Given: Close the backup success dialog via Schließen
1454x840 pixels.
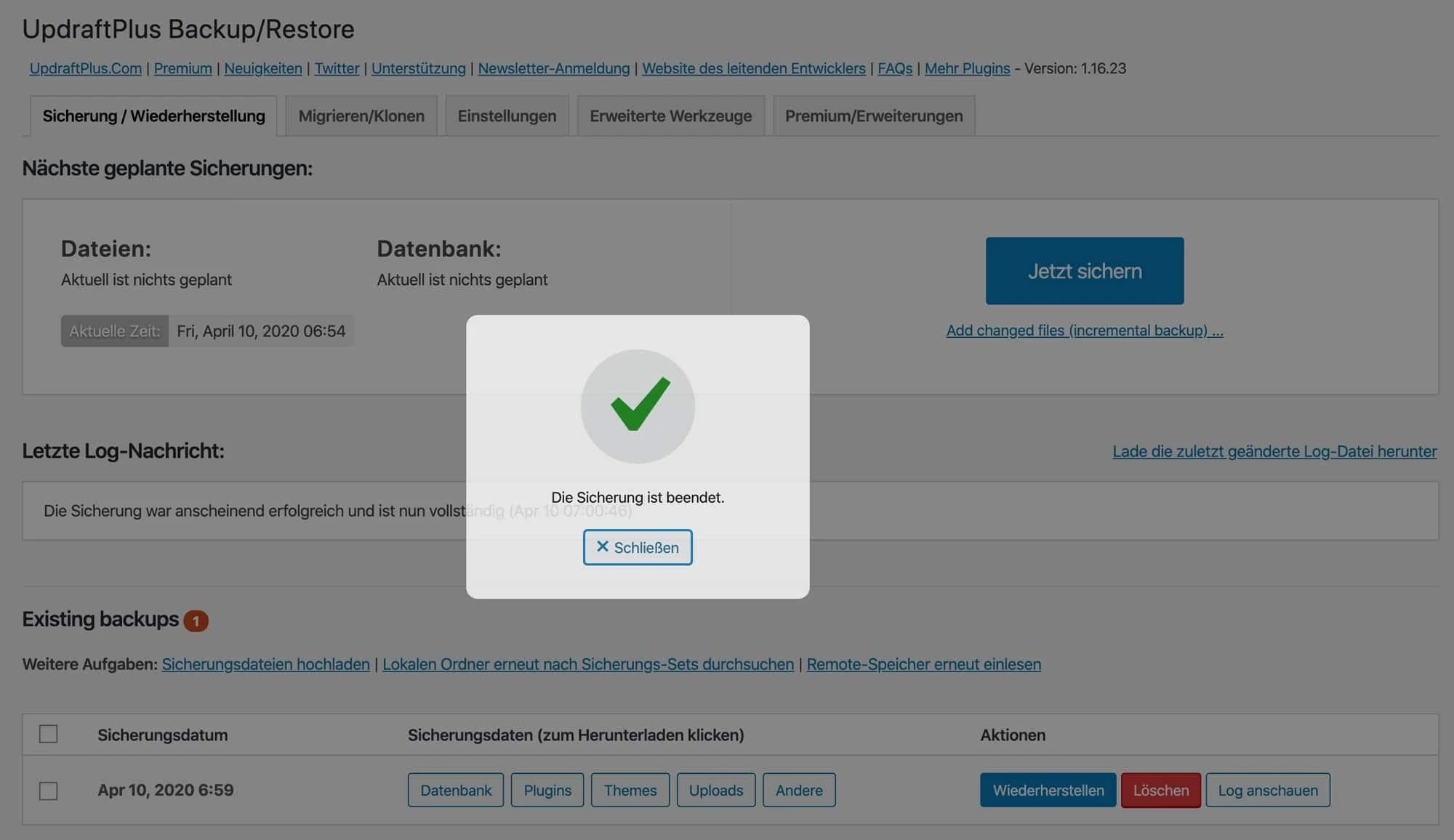Looking at the screenshot, I should [637, 547].
